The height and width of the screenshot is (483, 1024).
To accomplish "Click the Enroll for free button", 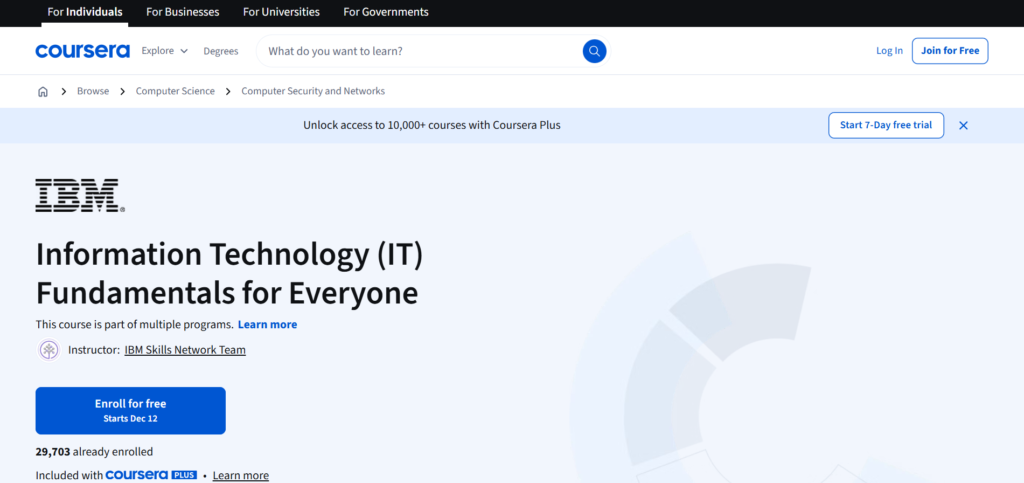I will point(130,410).
